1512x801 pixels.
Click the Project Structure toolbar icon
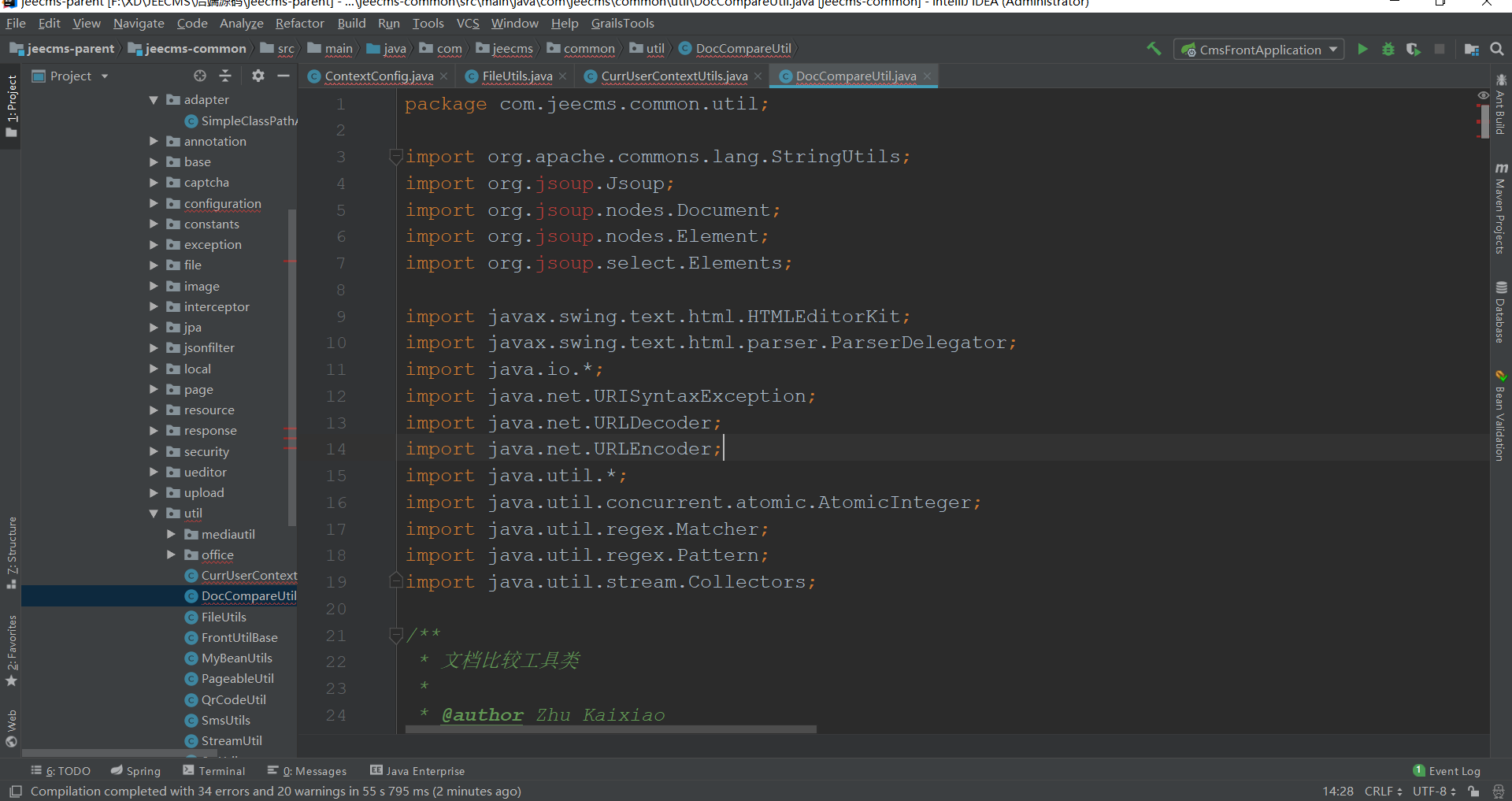coord(1471,49)
